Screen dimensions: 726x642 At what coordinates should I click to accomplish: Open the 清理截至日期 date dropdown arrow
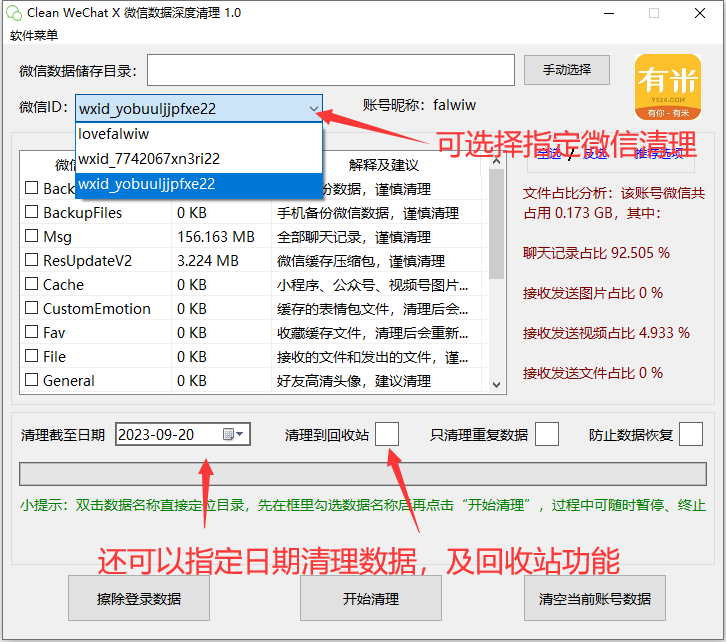[x=240, y=434]
